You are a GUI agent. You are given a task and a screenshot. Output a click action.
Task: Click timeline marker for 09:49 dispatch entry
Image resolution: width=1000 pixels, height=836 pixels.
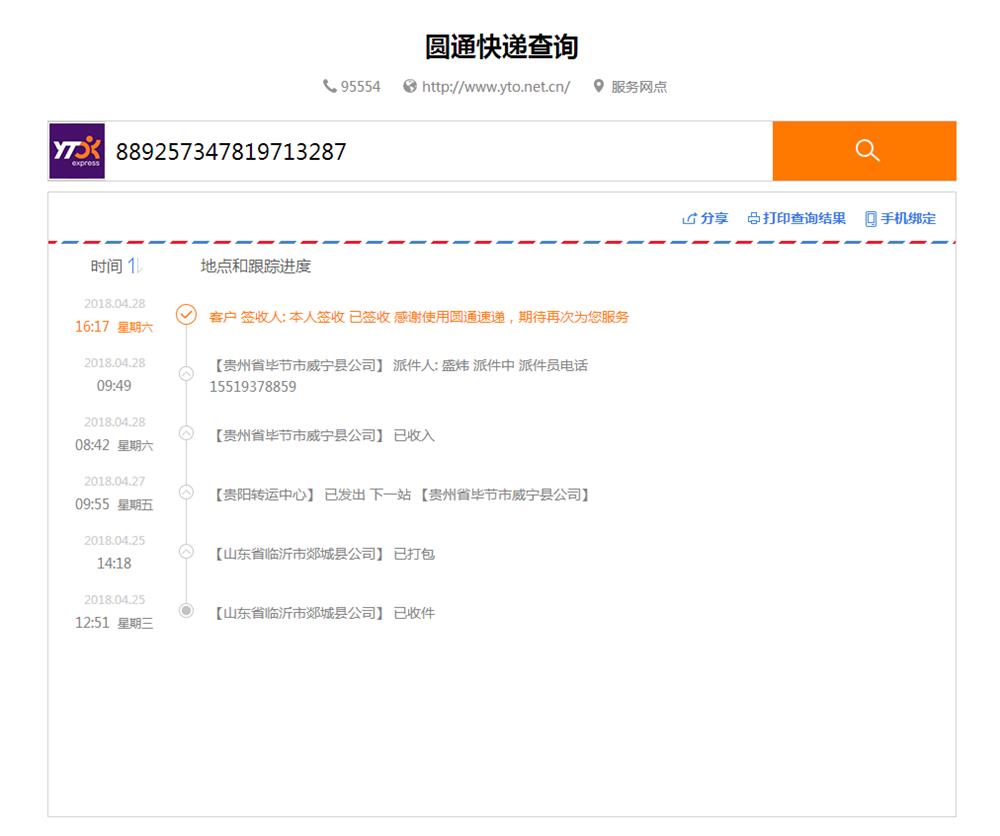(x=186, y=374)
